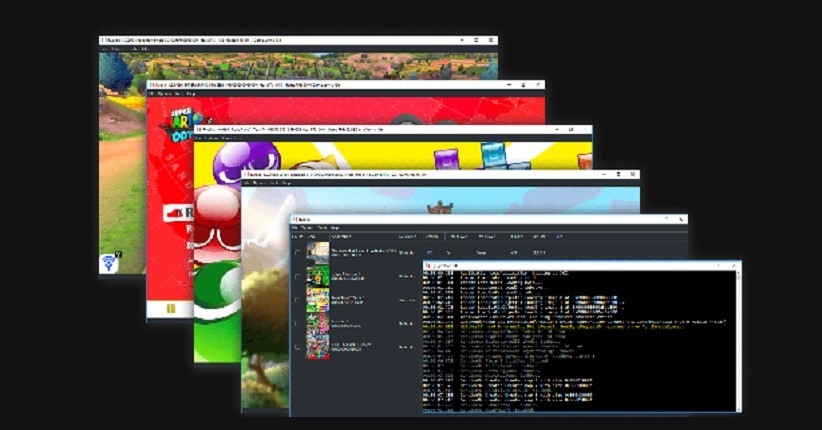
Task: Click title icon of Super Mario Odyssey window
Action: [151, 84]
